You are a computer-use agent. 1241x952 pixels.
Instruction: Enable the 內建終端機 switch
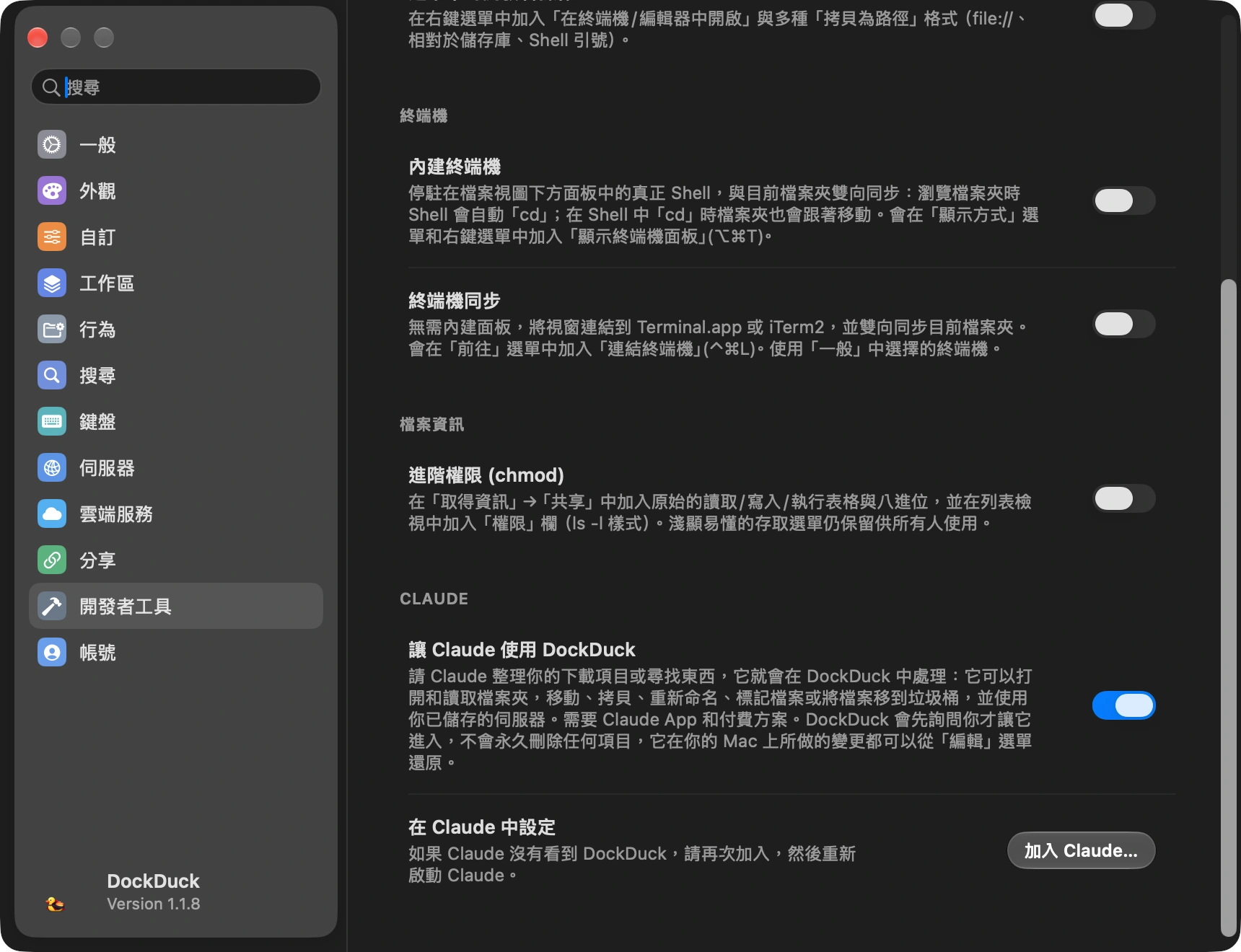pyautogui.click(x=1123, y=200)
